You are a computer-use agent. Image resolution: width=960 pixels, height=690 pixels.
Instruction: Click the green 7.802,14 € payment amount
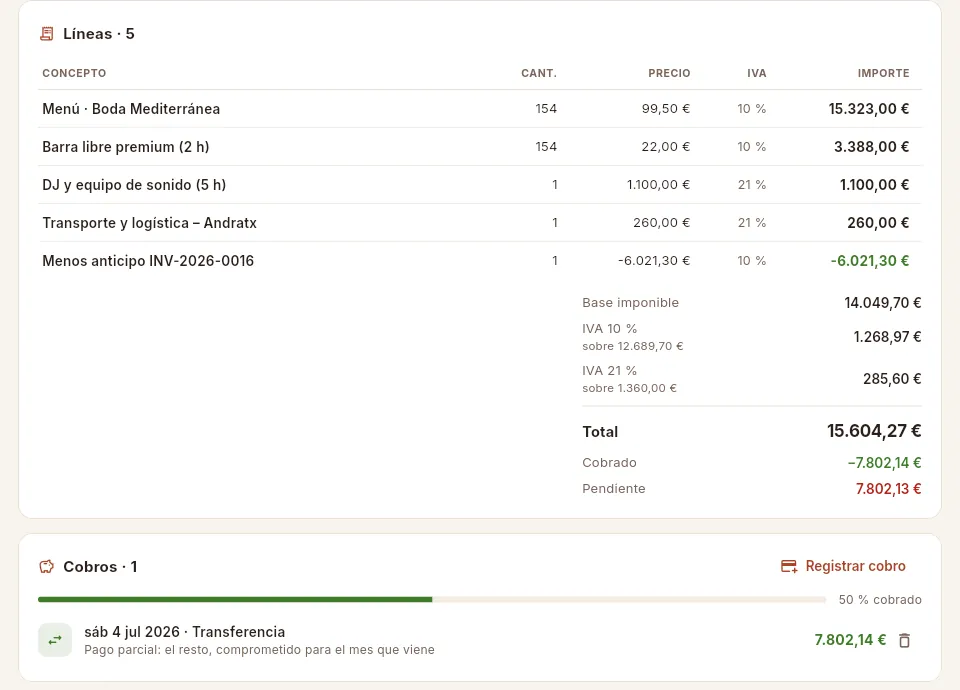coord(850,640)
